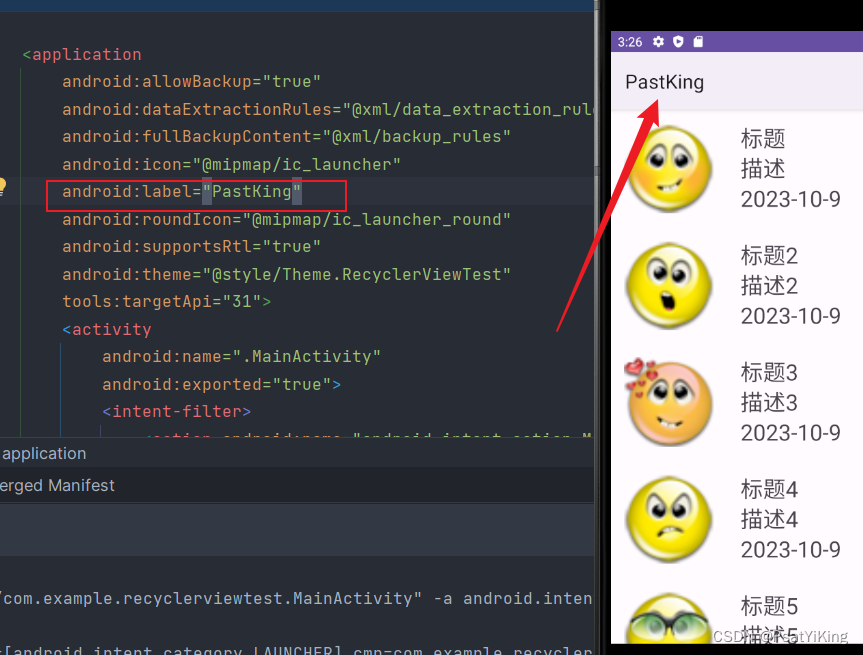Tap the first list item title 标题
This screenshot has width=863, height=655.
point(763,139)
